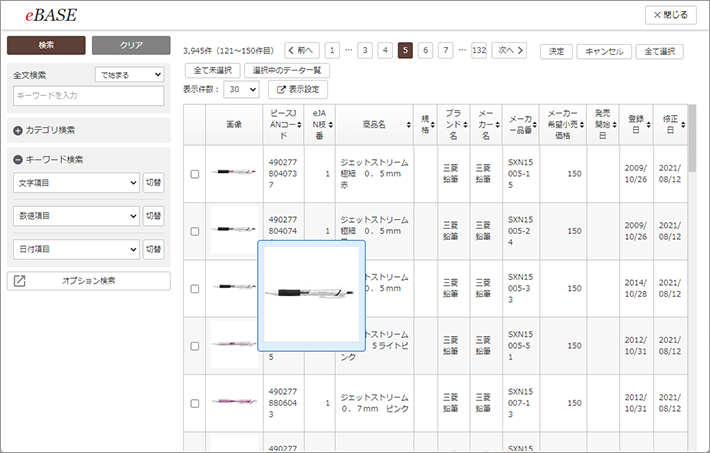Check the row with SXN15 005-1

pyautogui.click(x=195, y=174)
